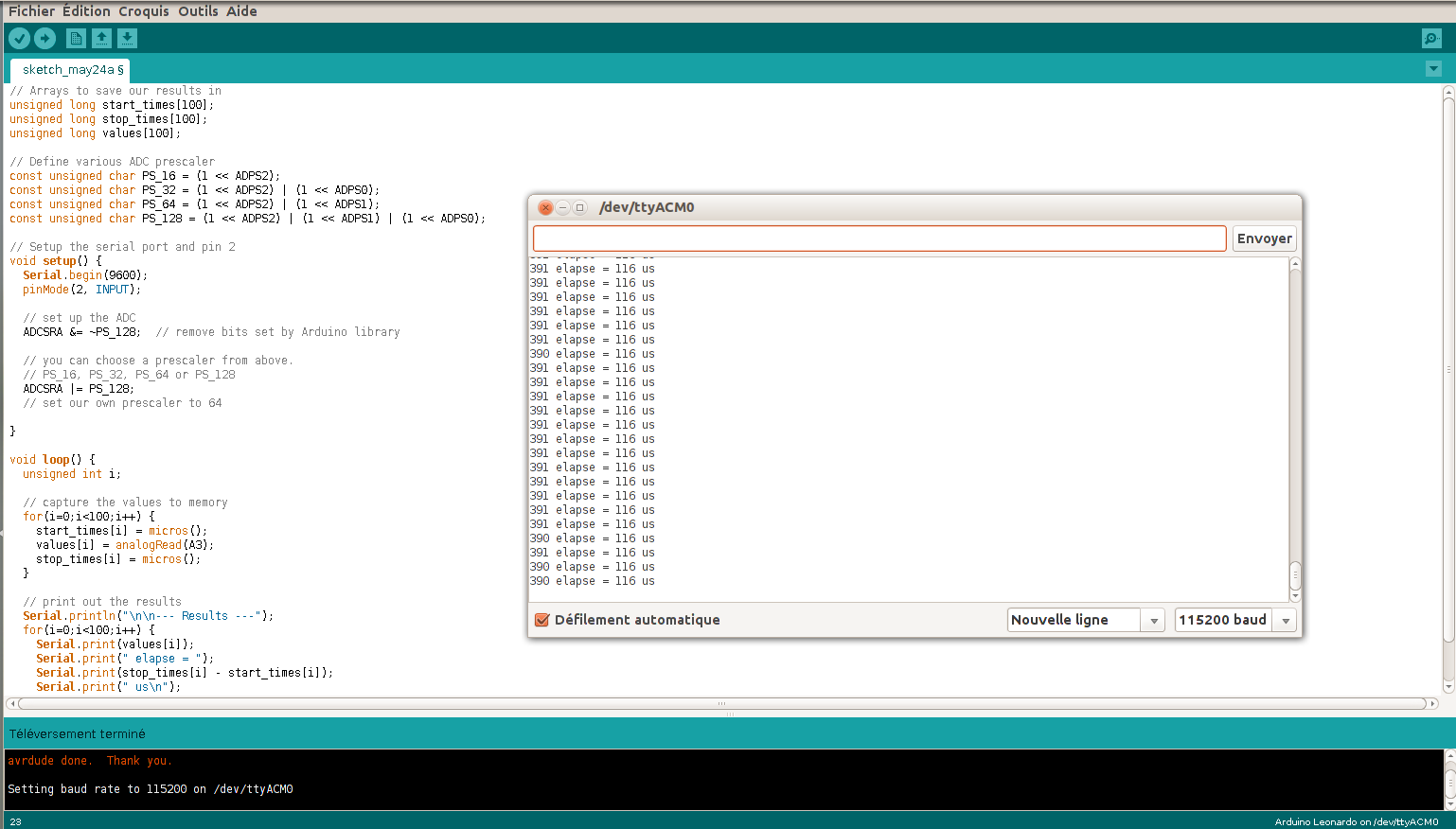Click the 'Serial.println("\n\n--- Results ---");' line
The image size is (1456, 829).
tap(149, 616)
